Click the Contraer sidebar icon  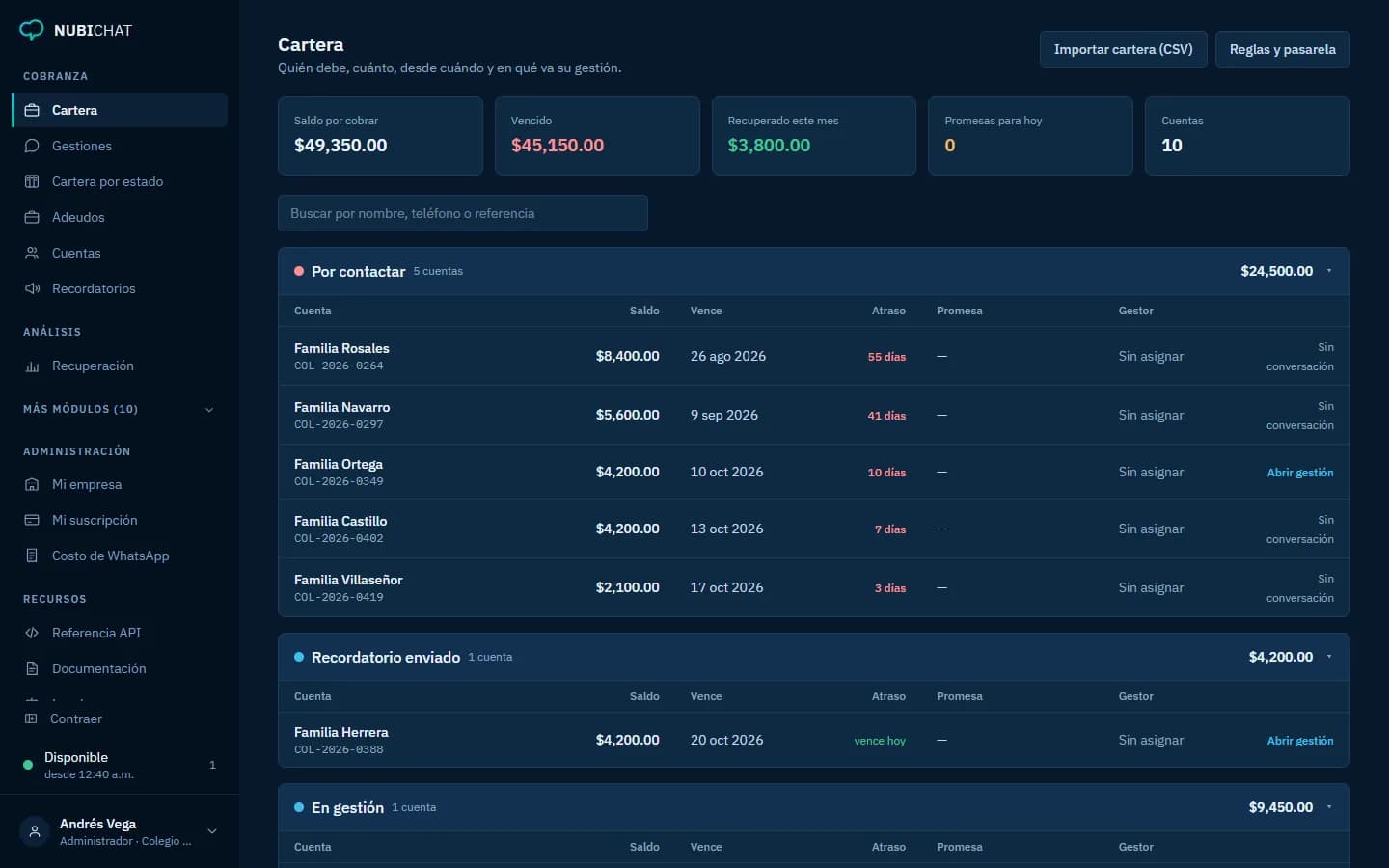pos(31,719)
